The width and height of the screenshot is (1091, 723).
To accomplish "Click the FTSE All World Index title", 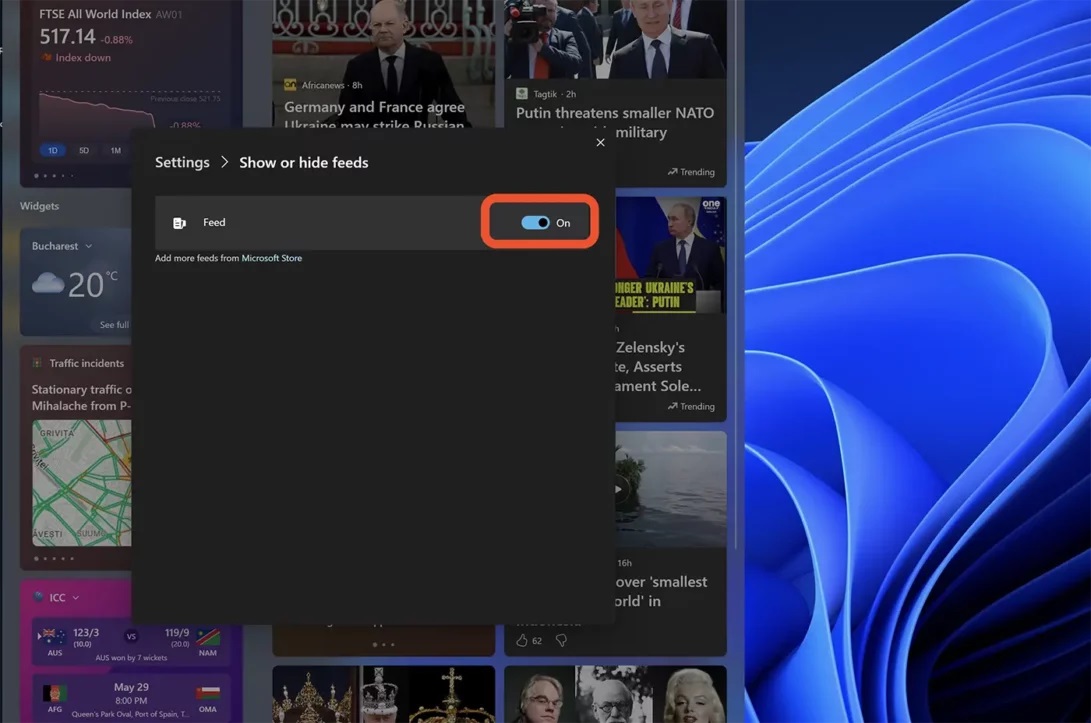I will pyautogui.click(x=95, y=15).
